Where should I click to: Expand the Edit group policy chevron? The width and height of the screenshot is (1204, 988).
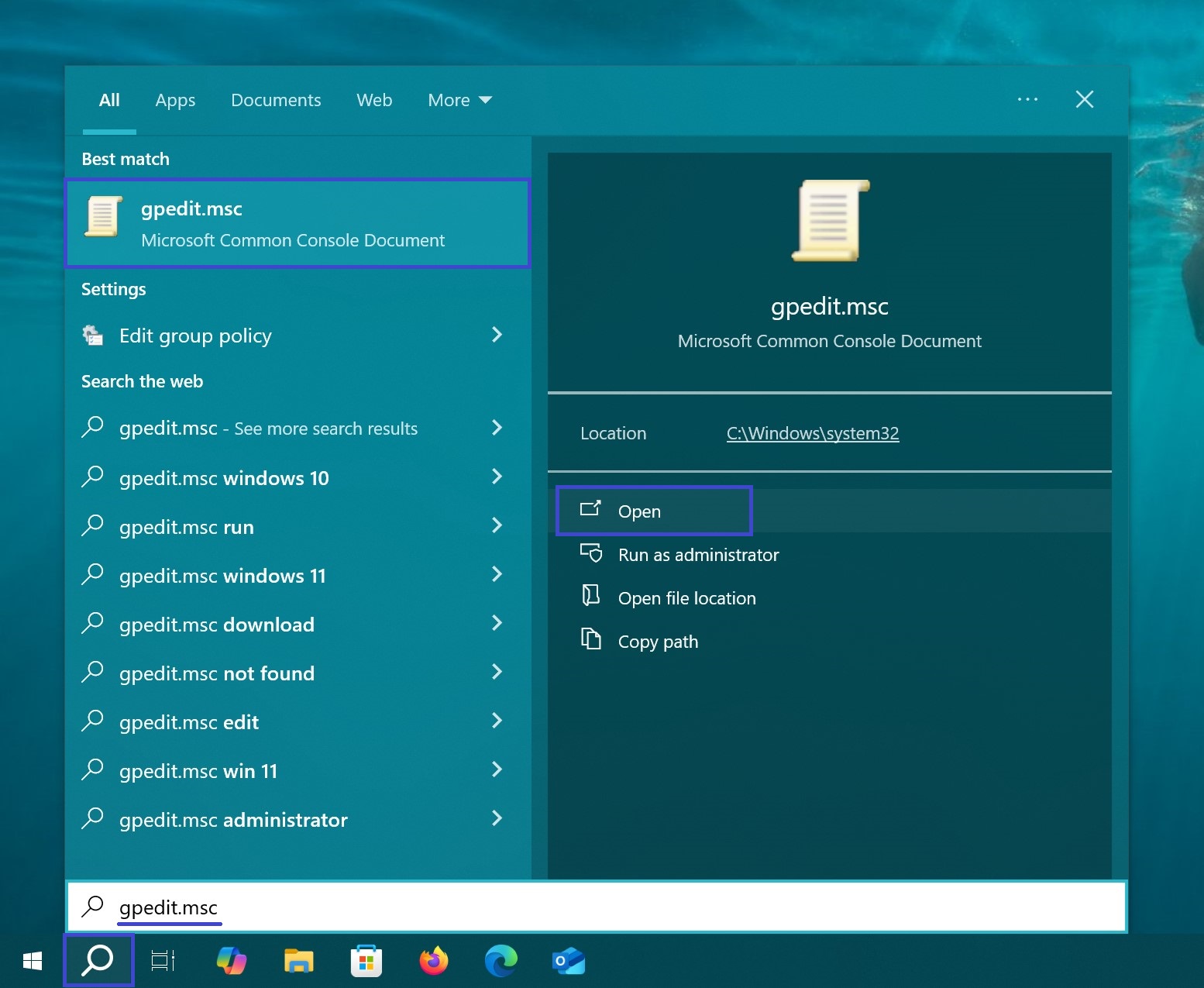coord(497,335)
